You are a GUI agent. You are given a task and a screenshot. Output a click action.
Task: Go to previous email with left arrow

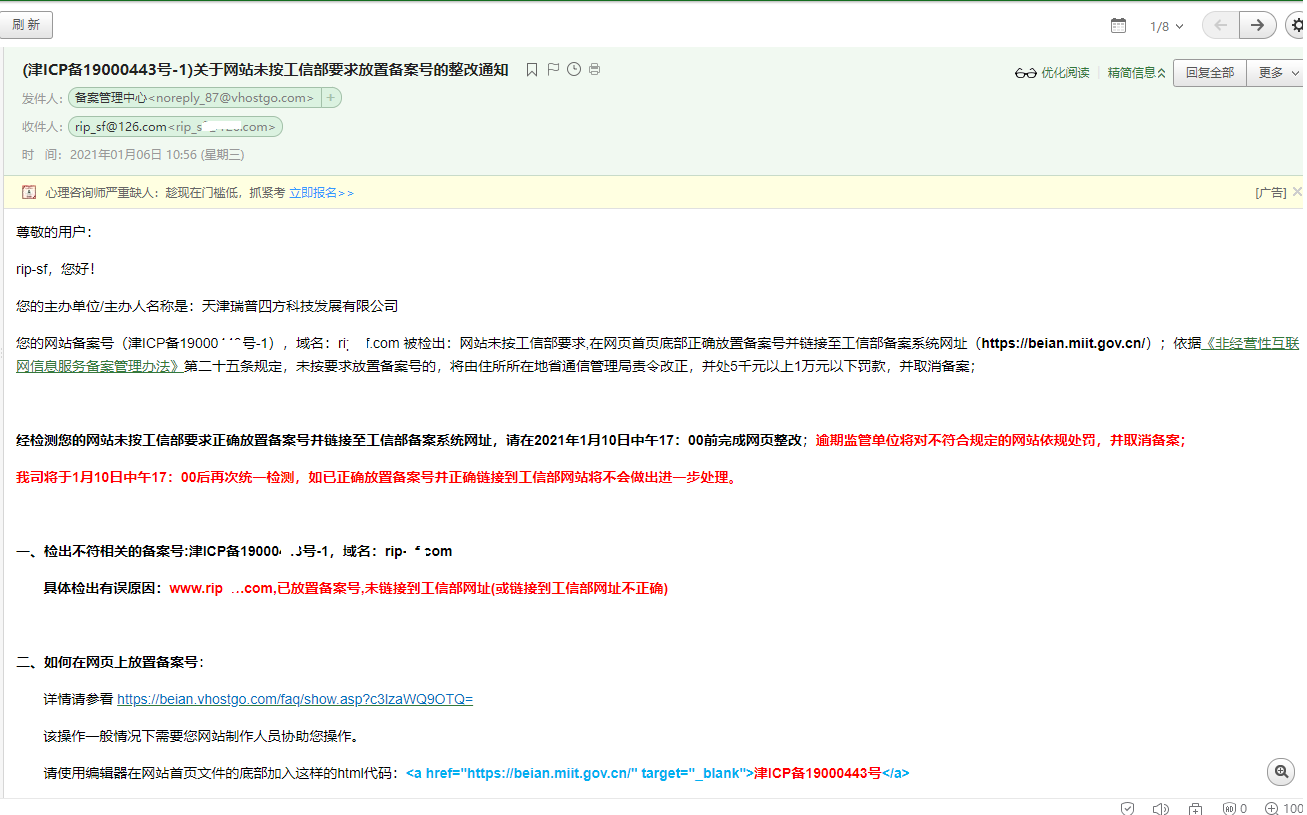1220,25
